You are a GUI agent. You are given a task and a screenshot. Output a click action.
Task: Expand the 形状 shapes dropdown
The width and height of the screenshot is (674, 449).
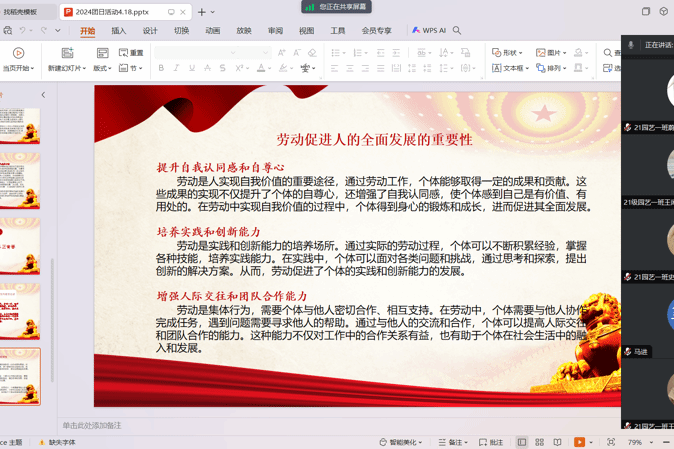click(x=508, y=53)
